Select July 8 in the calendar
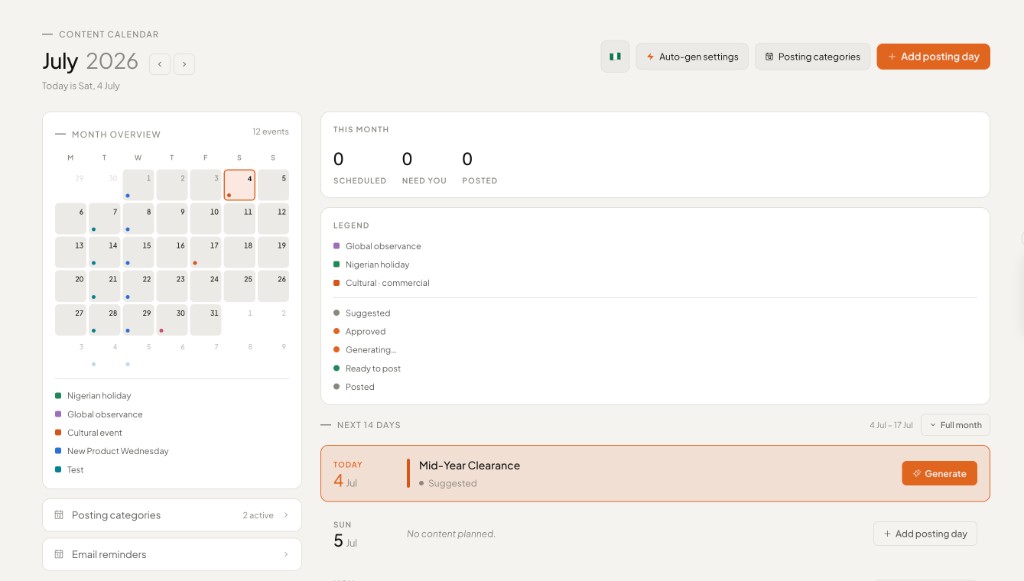Screen dimensions: 1024x581 click(x=138, y=219)
